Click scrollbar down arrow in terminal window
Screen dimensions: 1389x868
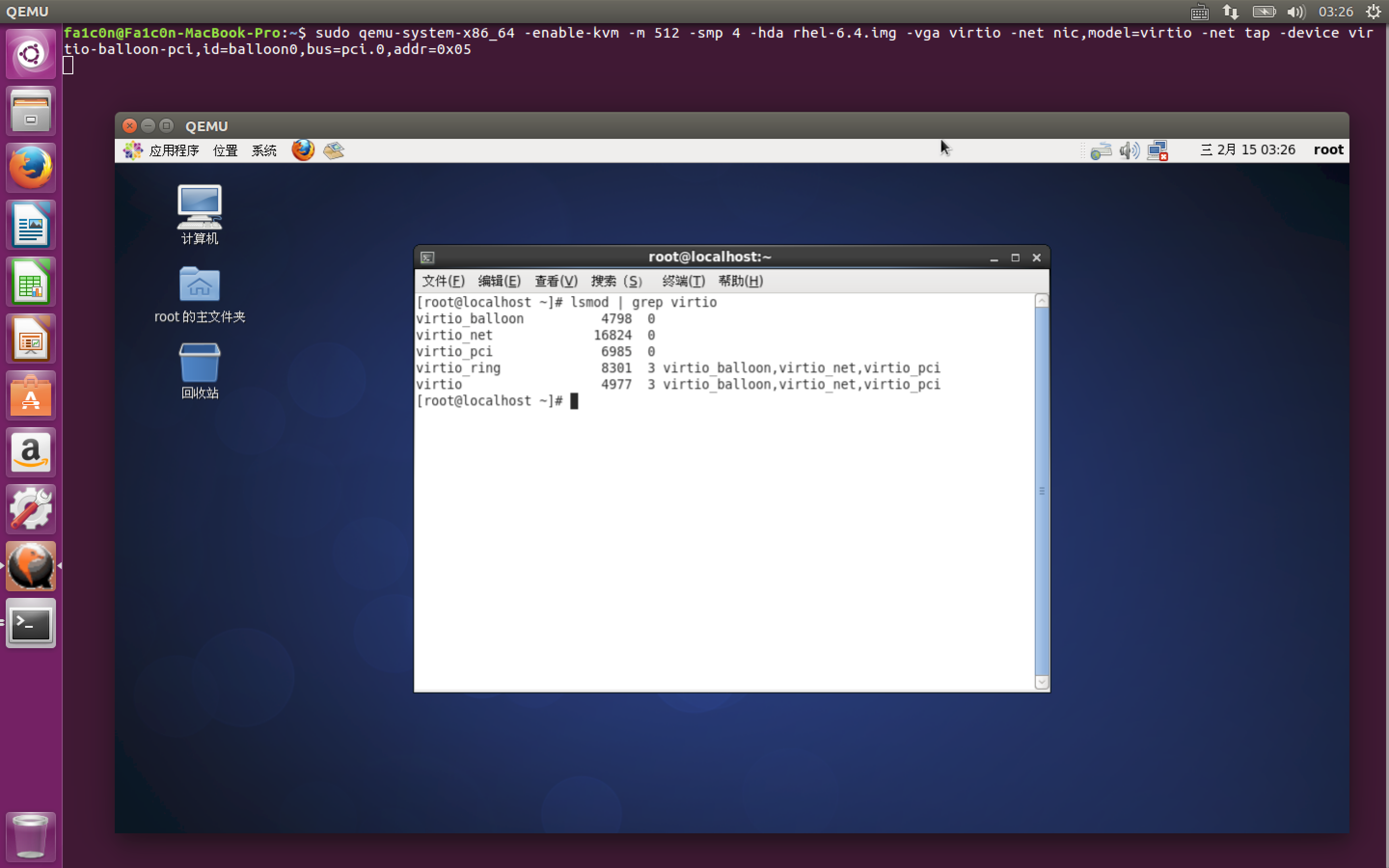point(1042,682)
